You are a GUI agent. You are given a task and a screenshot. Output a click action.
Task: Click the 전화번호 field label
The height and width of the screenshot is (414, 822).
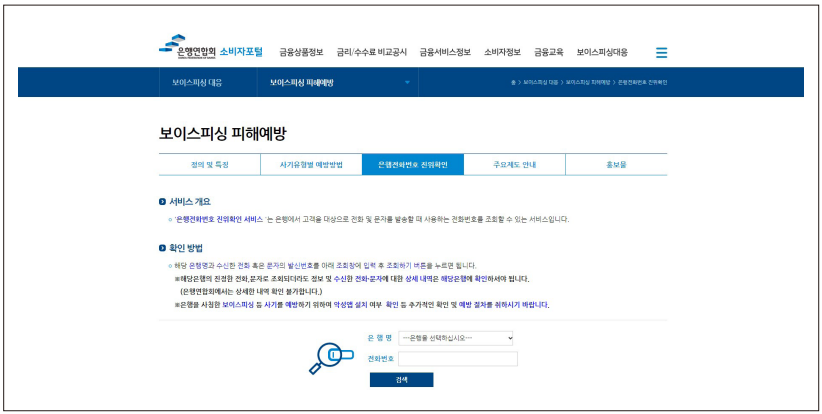click(x=381, y=359)
